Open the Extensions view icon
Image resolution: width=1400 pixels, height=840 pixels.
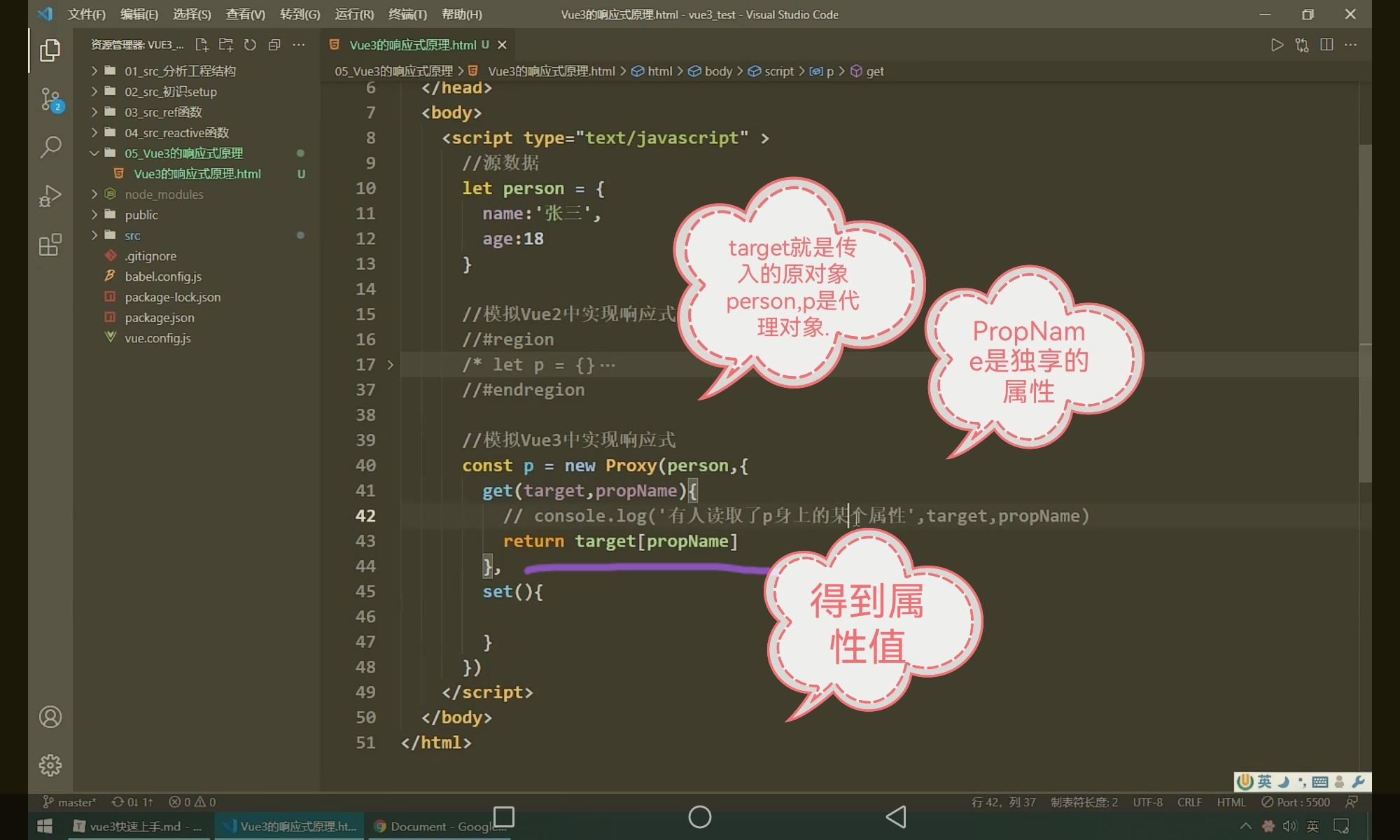[x=50, y=245]
